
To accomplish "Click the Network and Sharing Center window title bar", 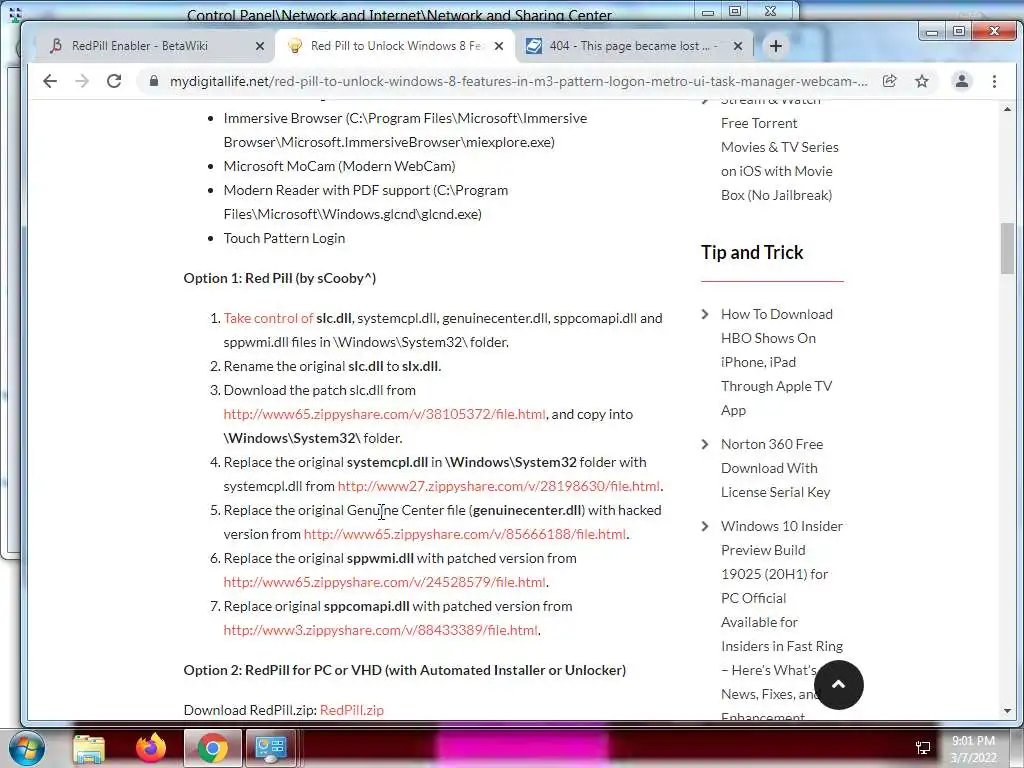I will (399, 14).
